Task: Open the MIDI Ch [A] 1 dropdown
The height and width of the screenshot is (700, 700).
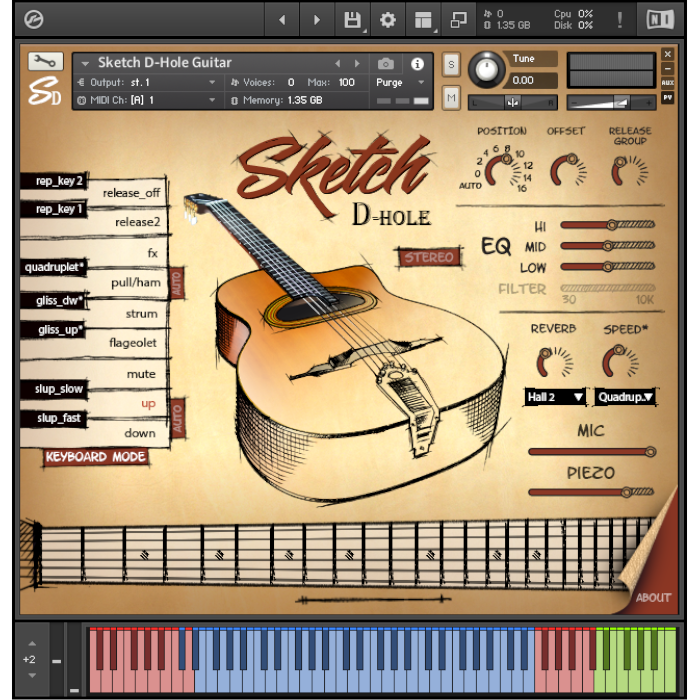Action: pos(147,100)
